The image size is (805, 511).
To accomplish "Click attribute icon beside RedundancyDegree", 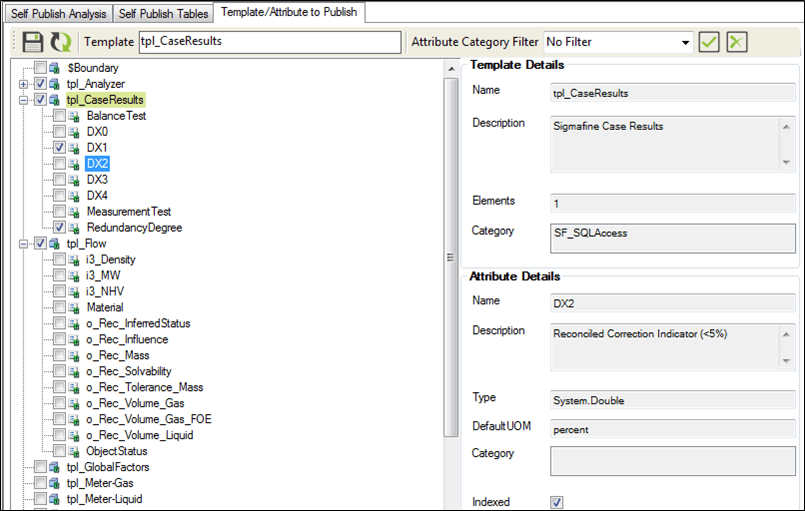I will tap(73, 228).
